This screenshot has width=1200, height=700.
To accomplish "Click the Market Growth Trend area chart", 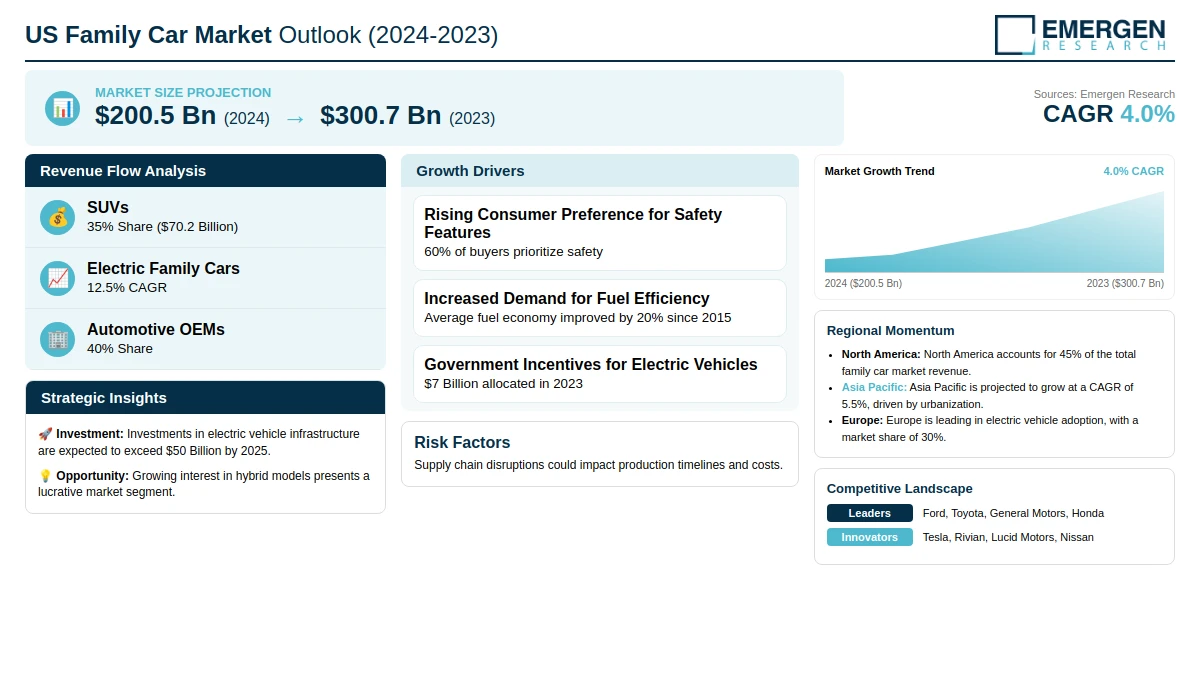I will [x=994, y=236].
